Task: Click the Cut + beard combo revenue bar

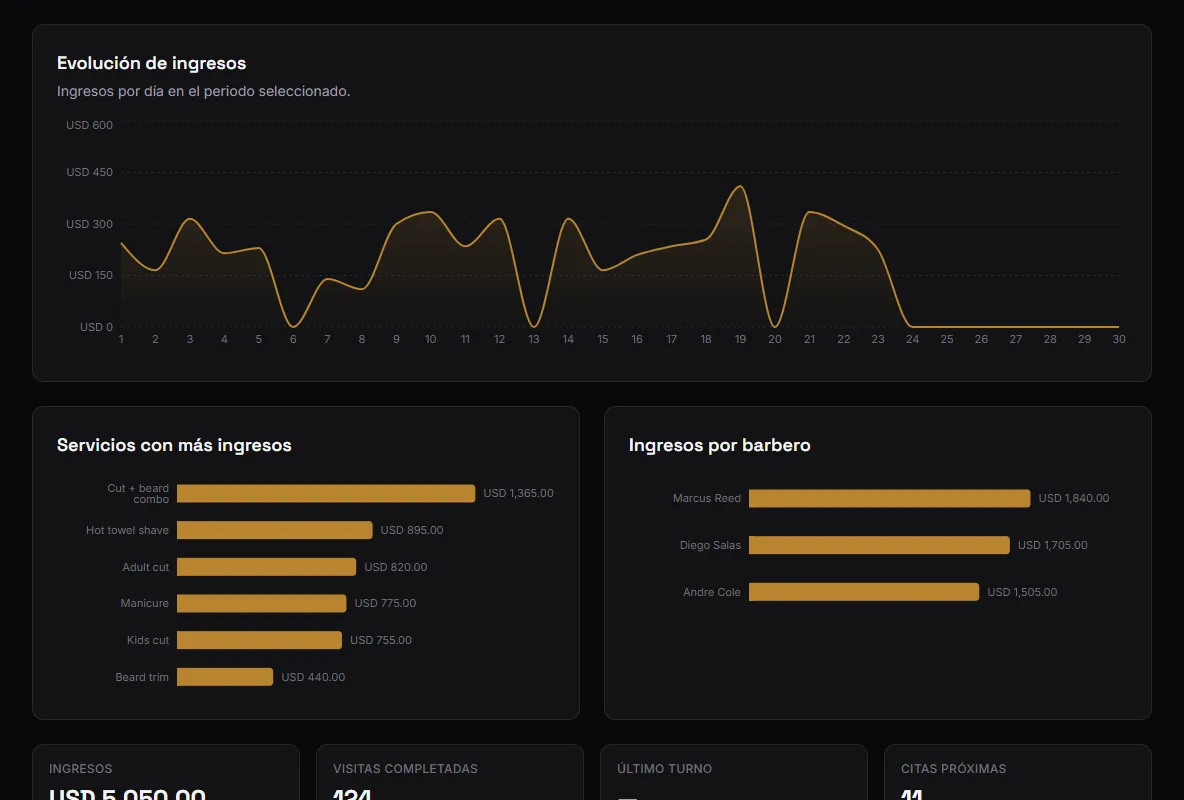Action: (326, 493)
